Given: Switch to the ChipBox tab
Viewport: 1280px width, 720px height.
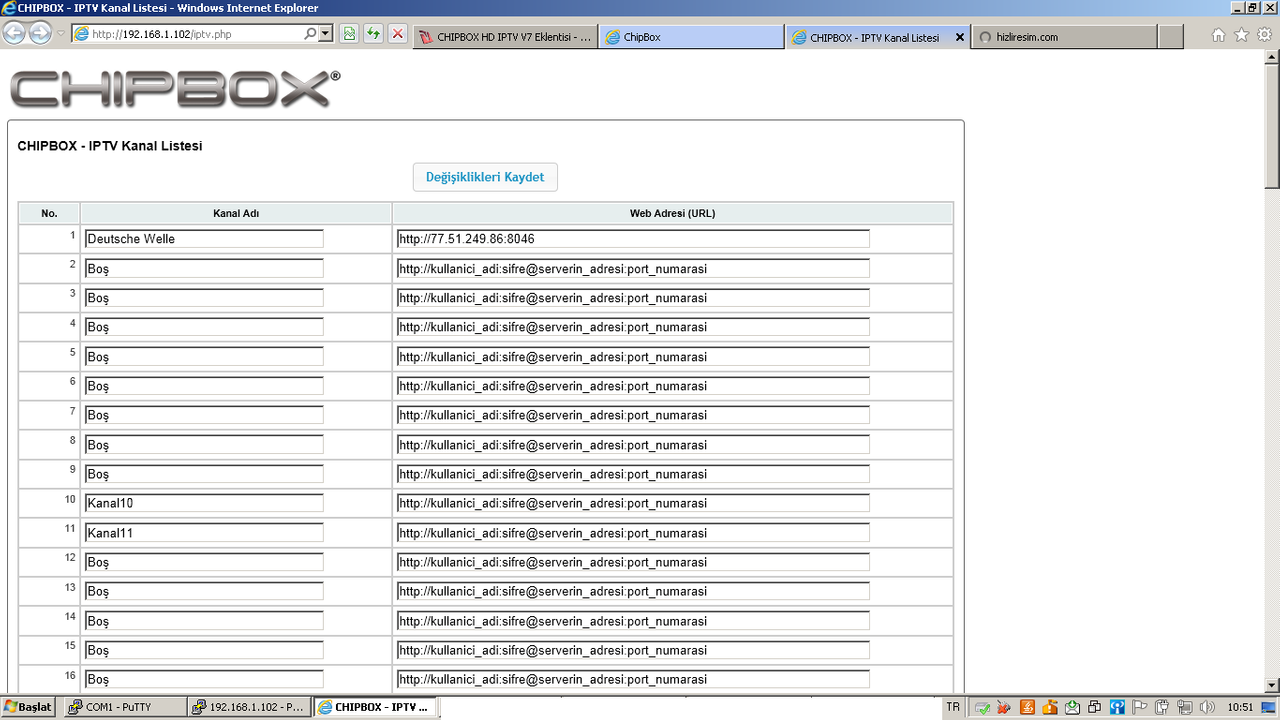Looking at the screenshot, I should click(692, 37).
